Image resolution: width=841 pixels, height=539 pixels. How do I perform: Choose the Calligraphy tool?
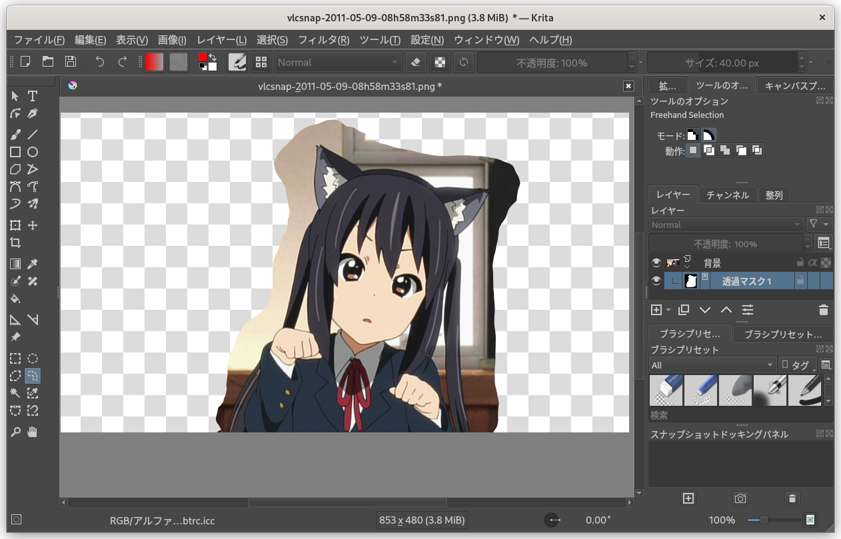(x=33, y=113)
